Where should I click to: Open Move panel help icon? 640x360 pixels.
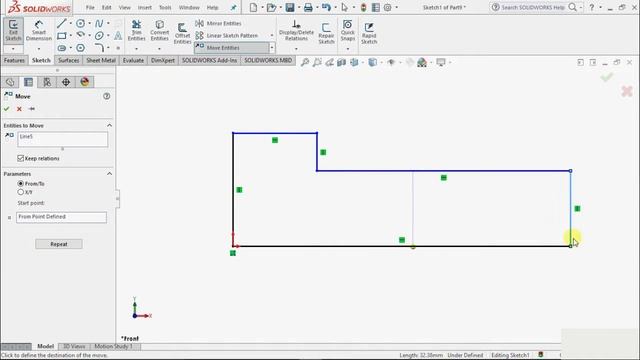[107, 96]
